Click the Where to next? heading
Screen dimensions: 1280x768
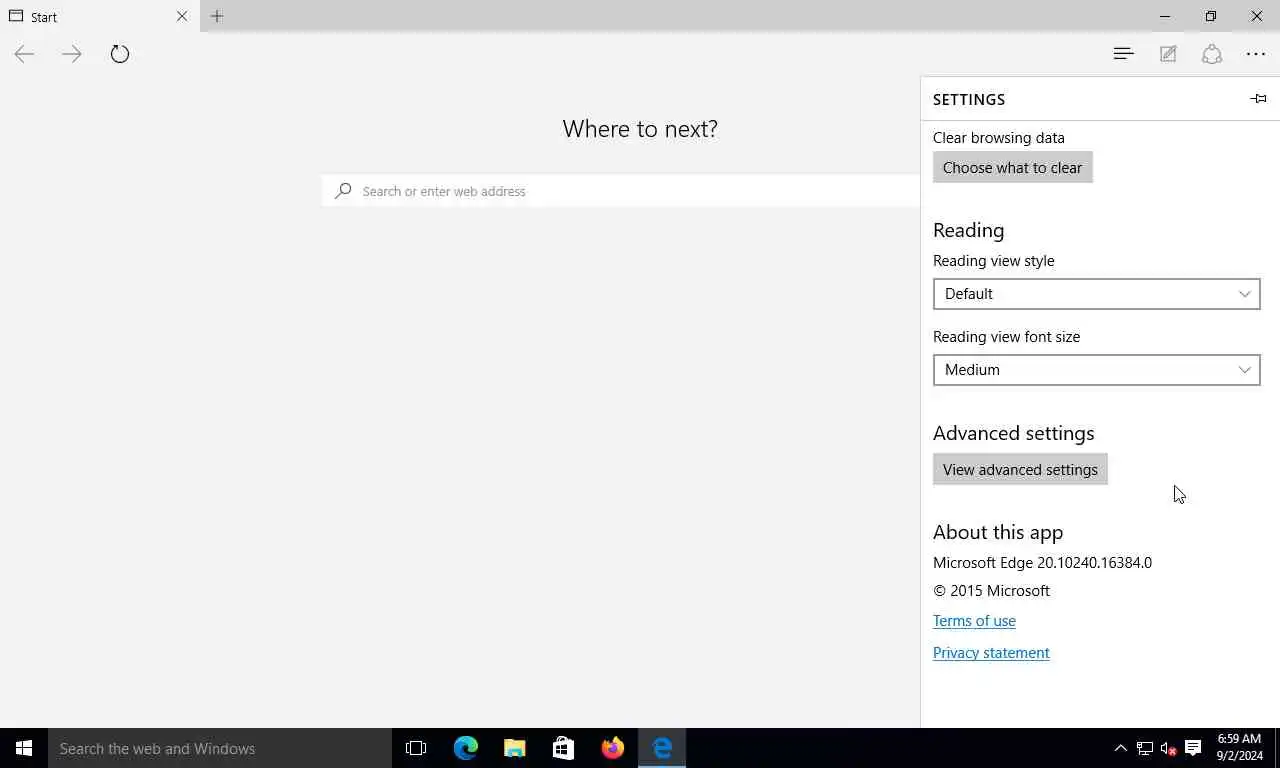tap(640, 129)
